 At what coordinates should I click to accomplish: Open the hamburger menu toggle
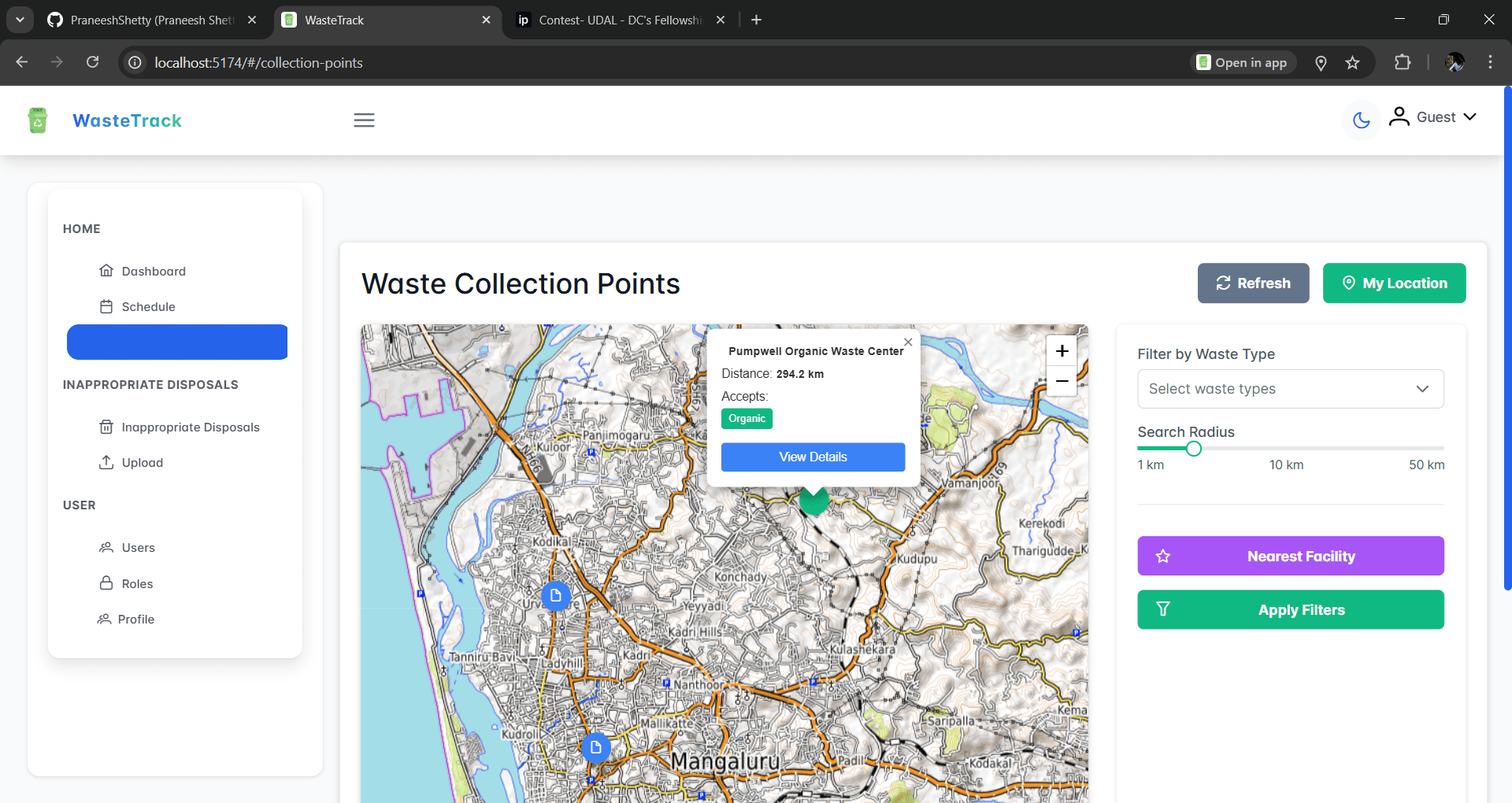[x=364, y=120]
